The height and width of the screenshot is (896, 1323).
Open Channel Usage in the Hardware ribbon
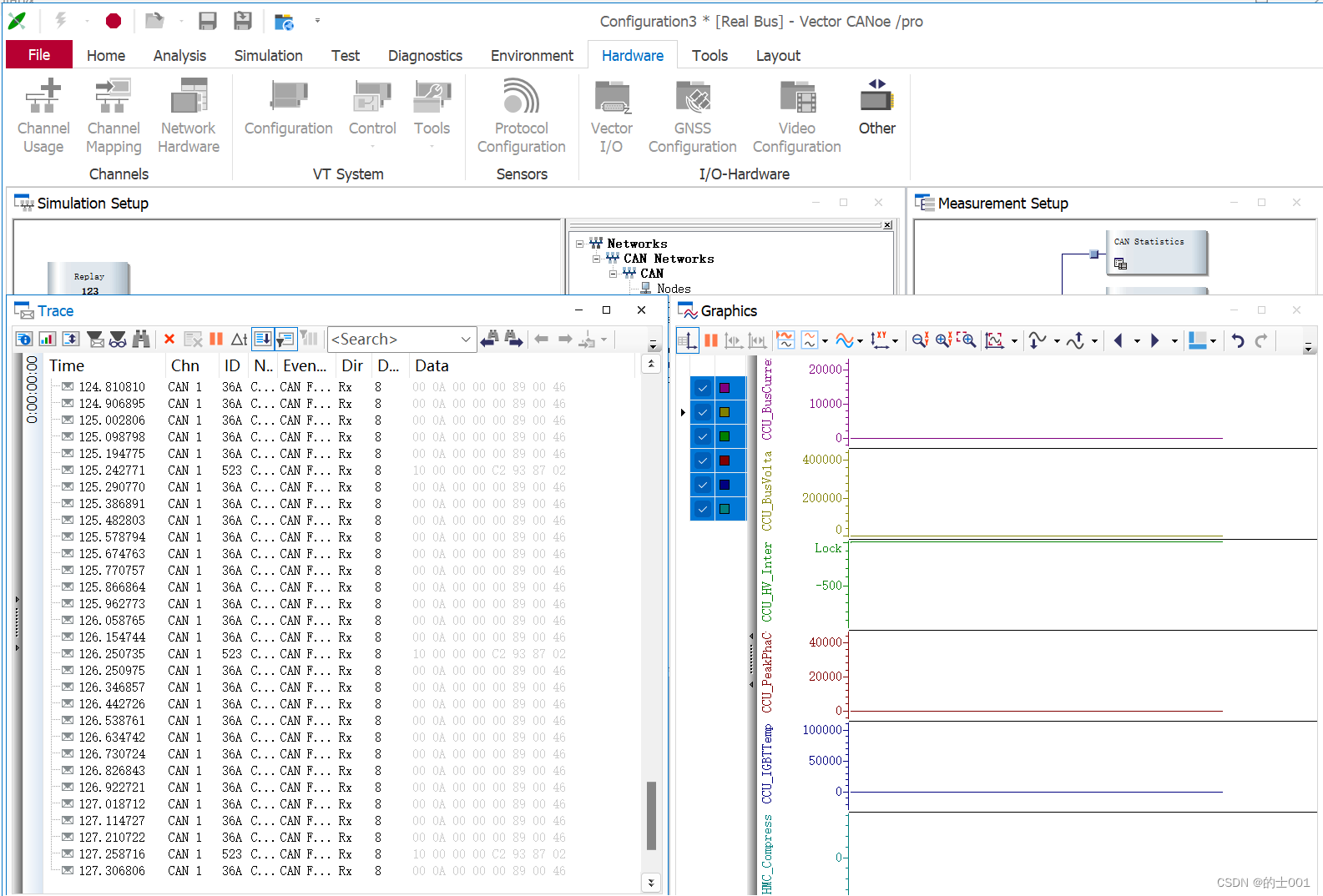[43, 116]
